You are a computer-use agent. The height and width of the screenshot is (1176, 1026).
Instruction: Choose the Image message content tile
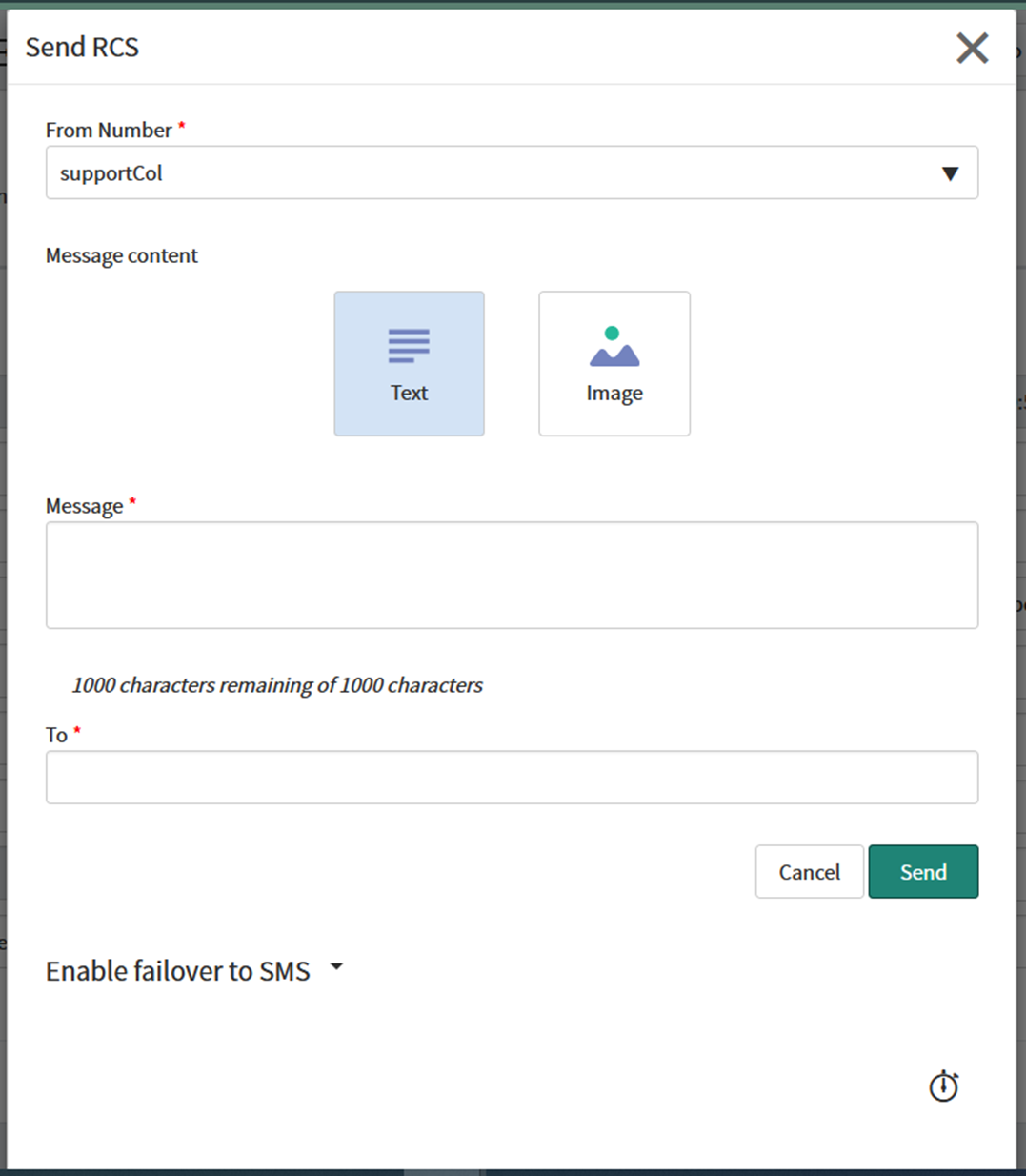614,364
